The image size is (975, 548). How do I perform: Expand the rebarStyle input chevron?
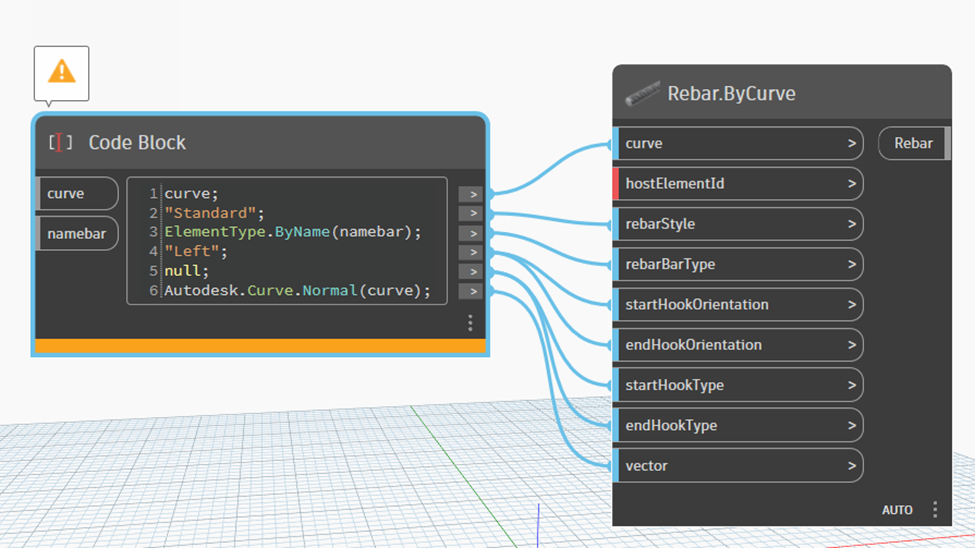[x=852, y=224]
